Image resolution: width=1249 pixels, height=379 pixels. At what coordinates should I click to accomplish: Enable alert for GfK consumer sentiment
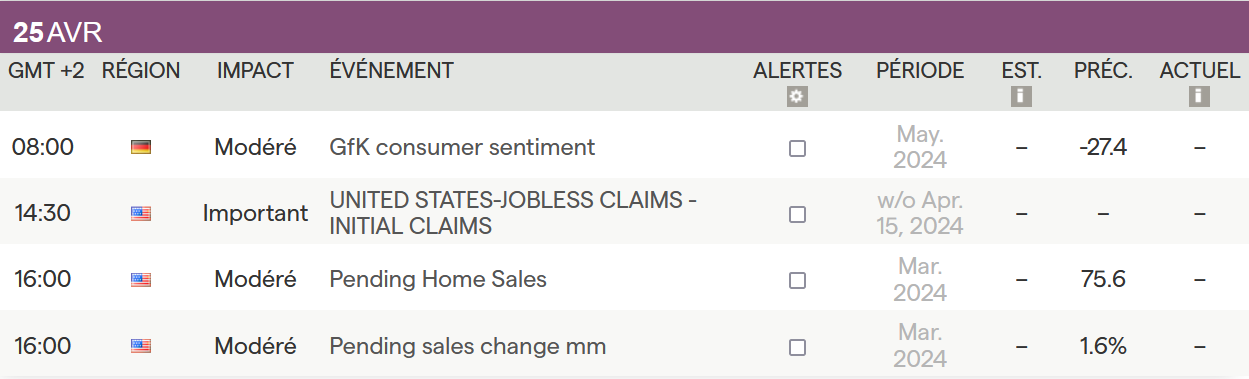pos(797,148)
